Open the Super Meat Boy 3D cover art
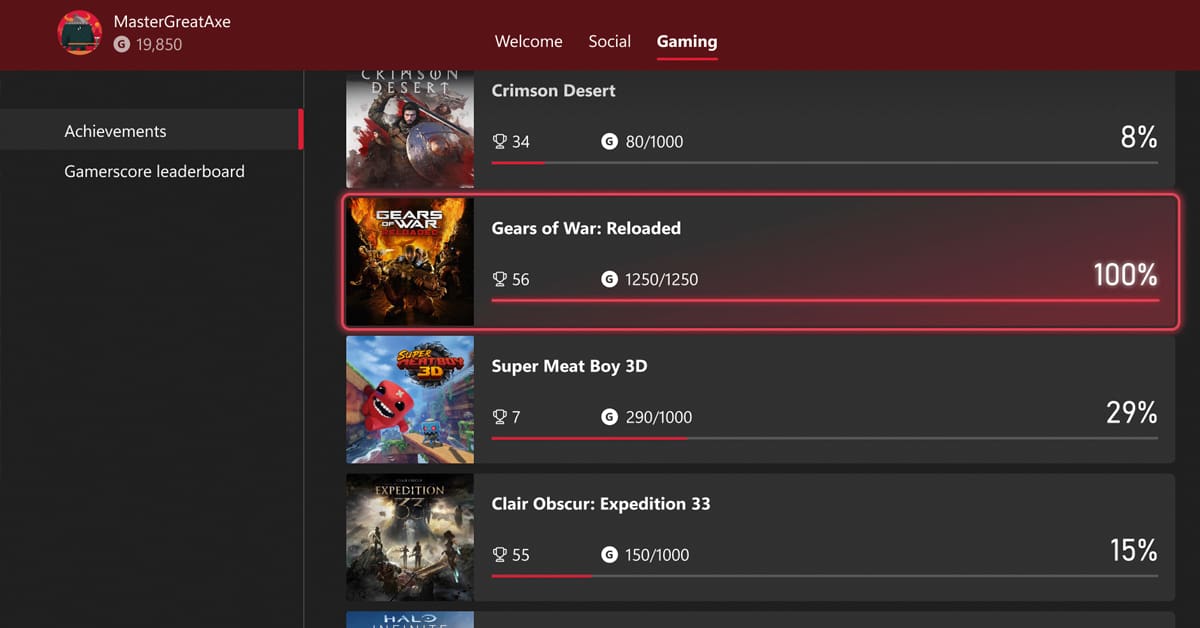This screenshot has height=628, width=1200. pos(410,399)
